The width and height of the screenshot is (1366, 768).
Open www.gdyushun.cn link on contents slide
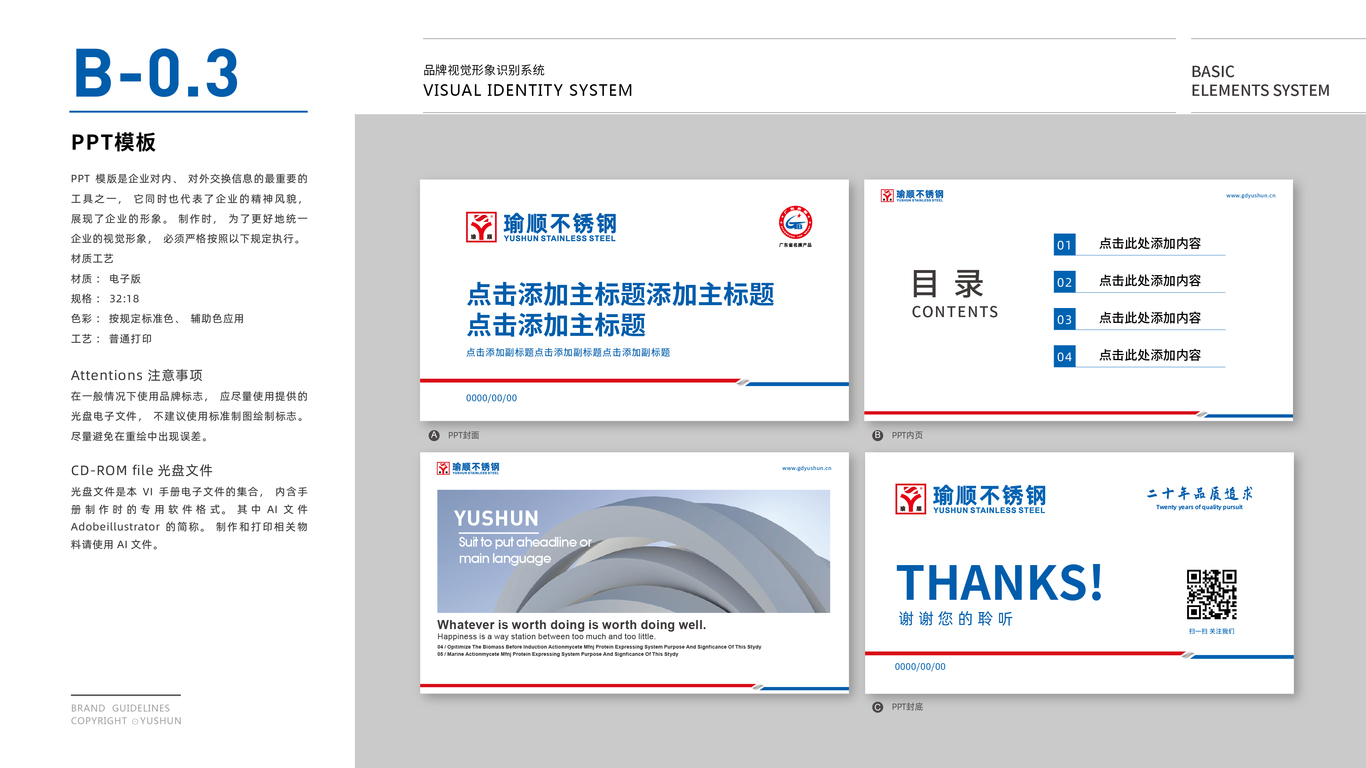1251,196
